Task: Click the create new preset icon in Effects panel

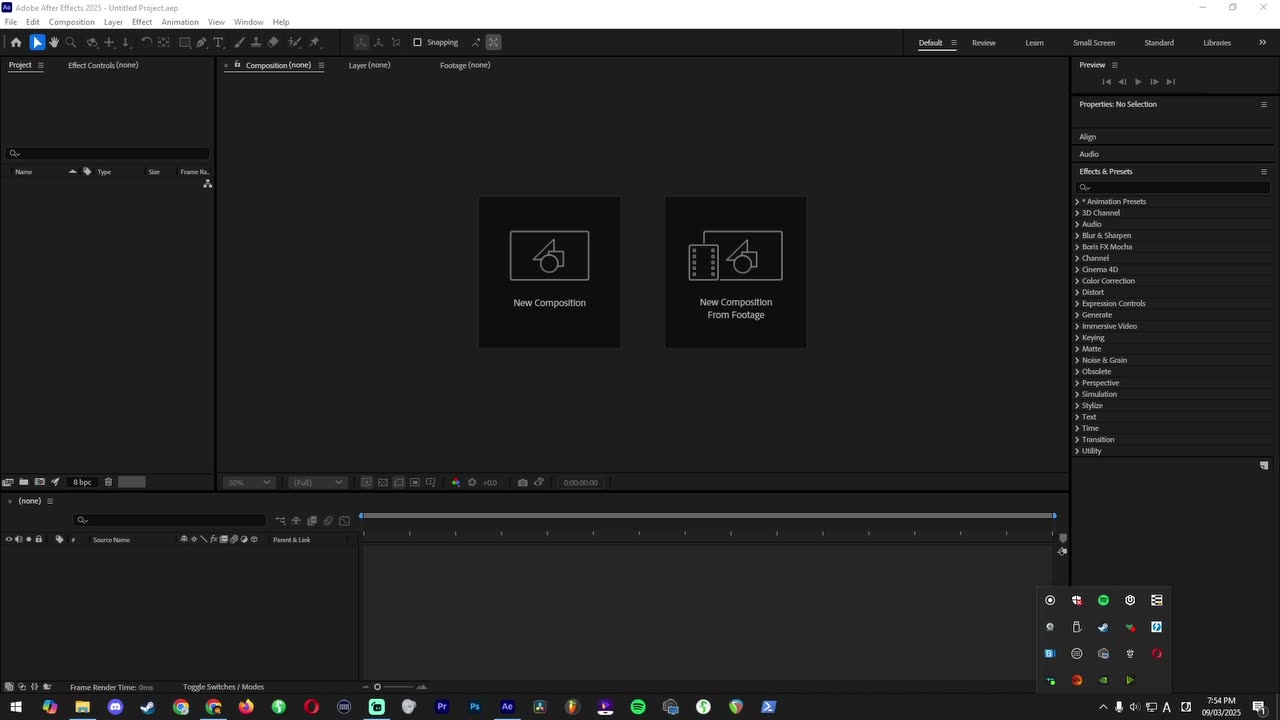Action: pyautogui.click(x=1264, y=466)
